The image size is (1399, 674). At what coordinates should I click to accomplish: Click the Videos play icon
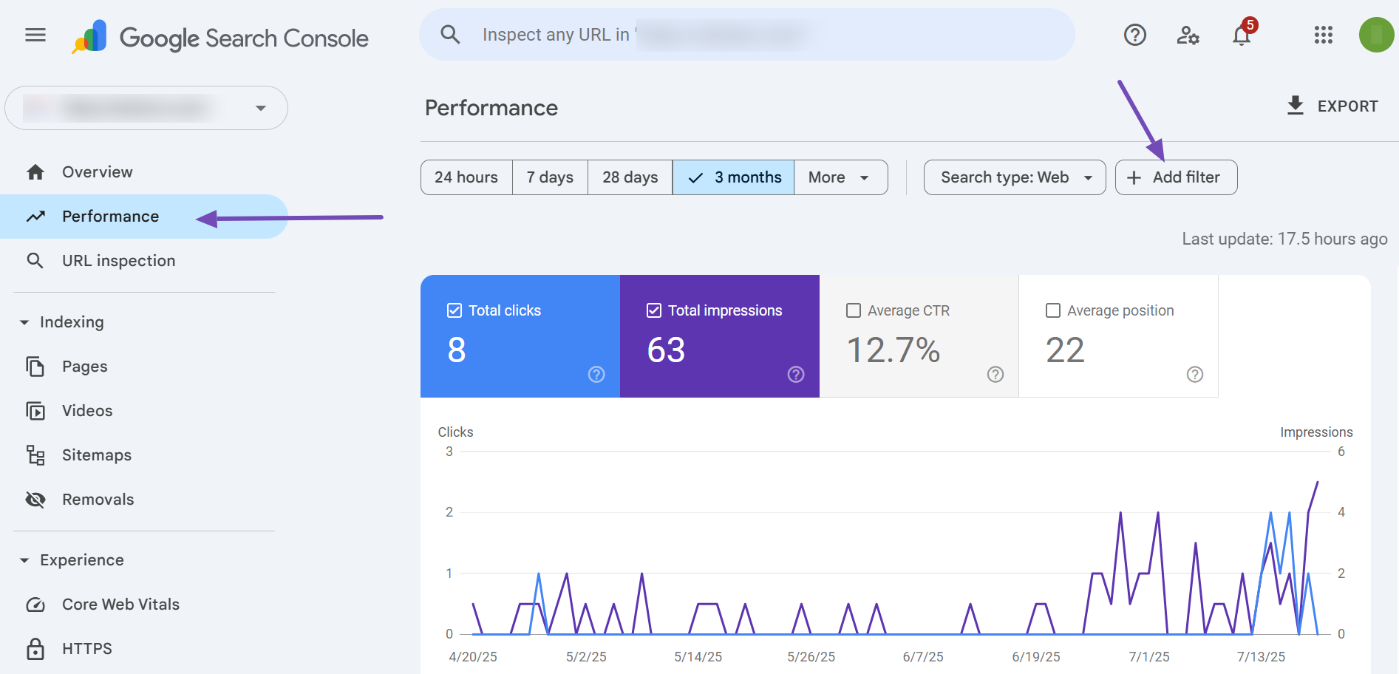click(x=36, y=411)
